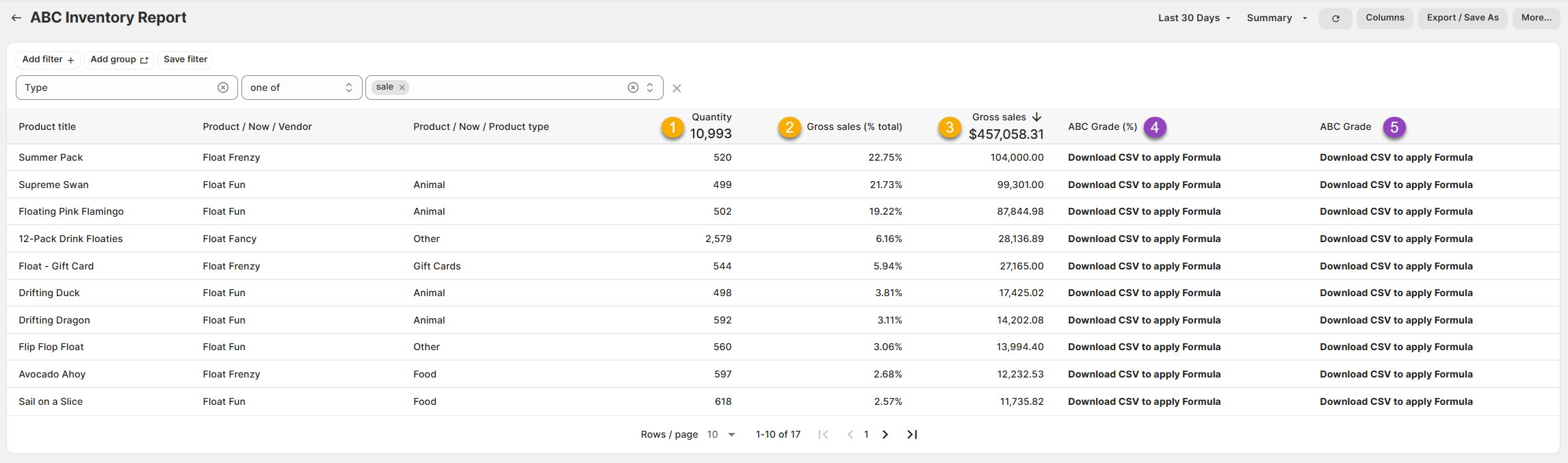The image size is (1568, 463).
Task: Click Export / Save As button
Action: (1463, 18)
